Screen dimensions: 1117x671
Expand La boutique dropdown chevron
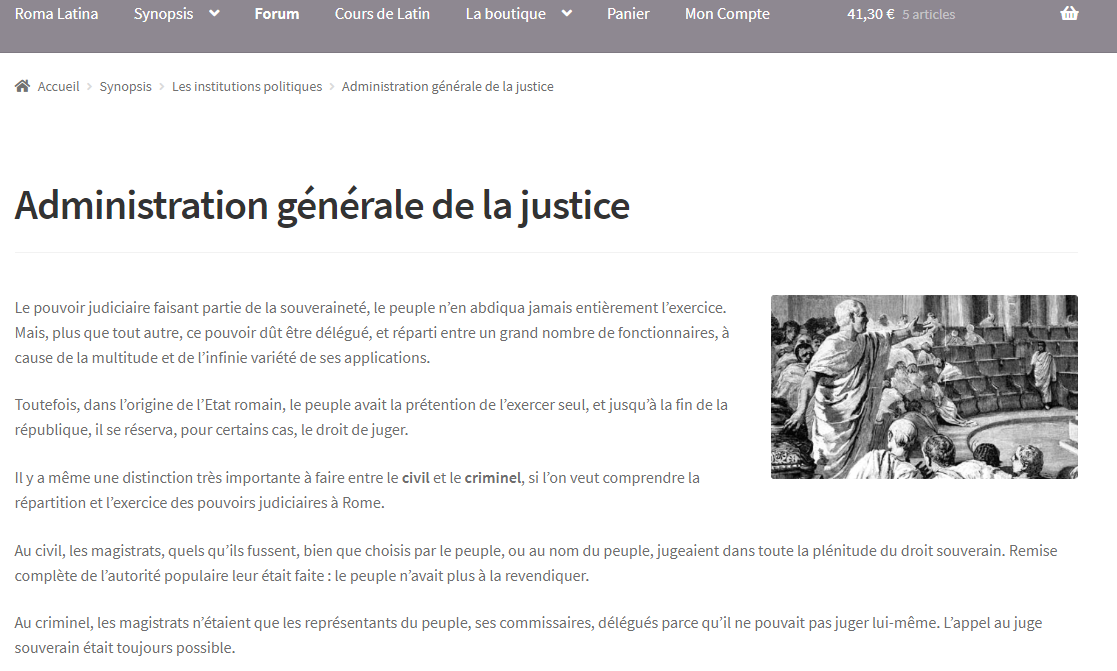(566, 14)
